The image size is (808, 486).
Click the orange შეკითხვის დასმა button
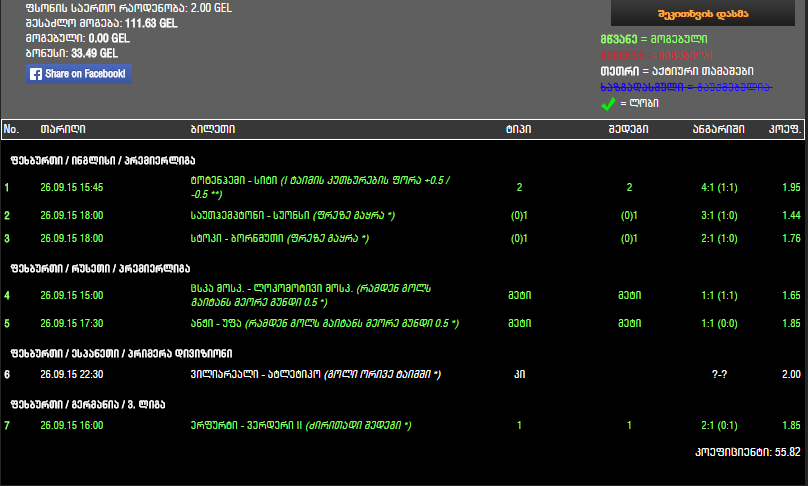tap(703, 13)
